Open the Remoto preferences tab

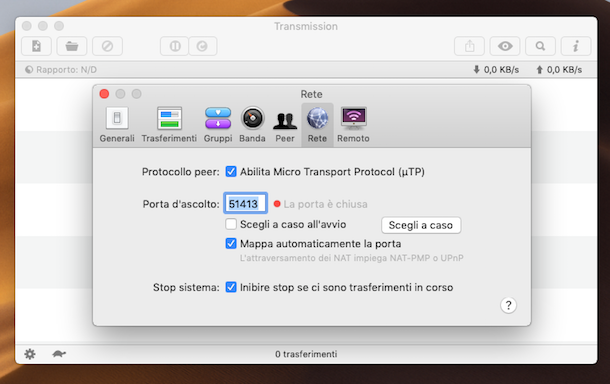(x=353, y=125)
